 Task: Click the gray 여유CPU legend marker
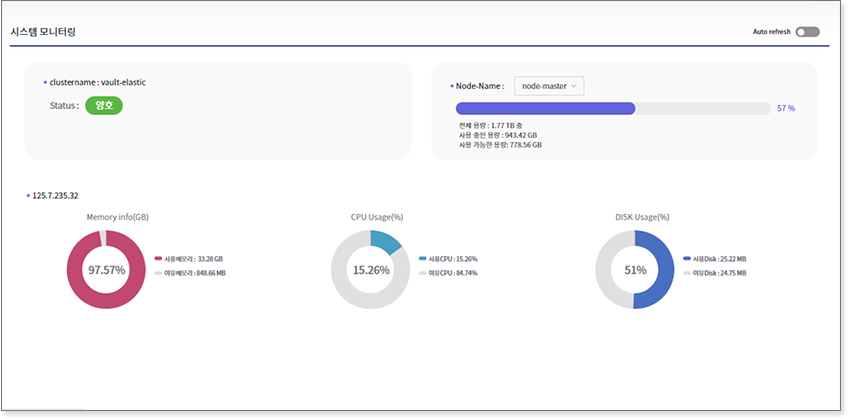[423, 272]
